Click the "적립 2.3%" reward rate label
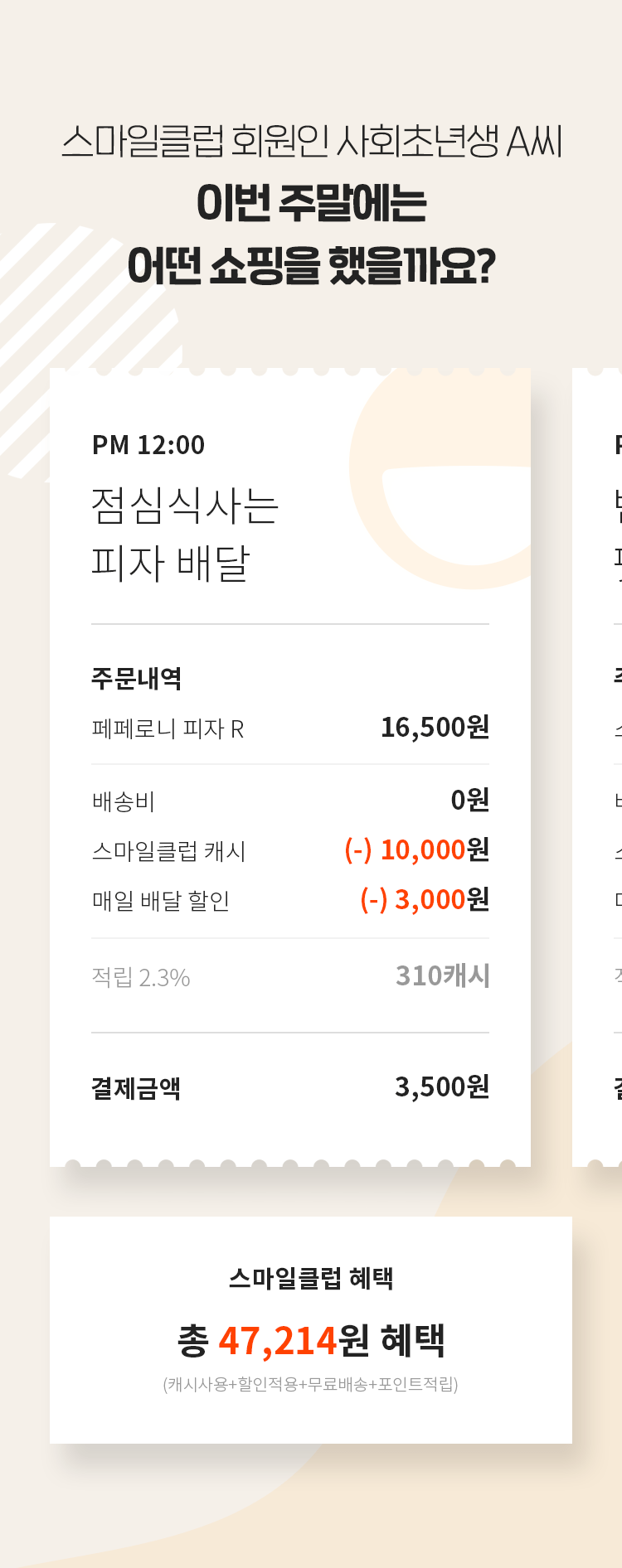 coord(141,978)
